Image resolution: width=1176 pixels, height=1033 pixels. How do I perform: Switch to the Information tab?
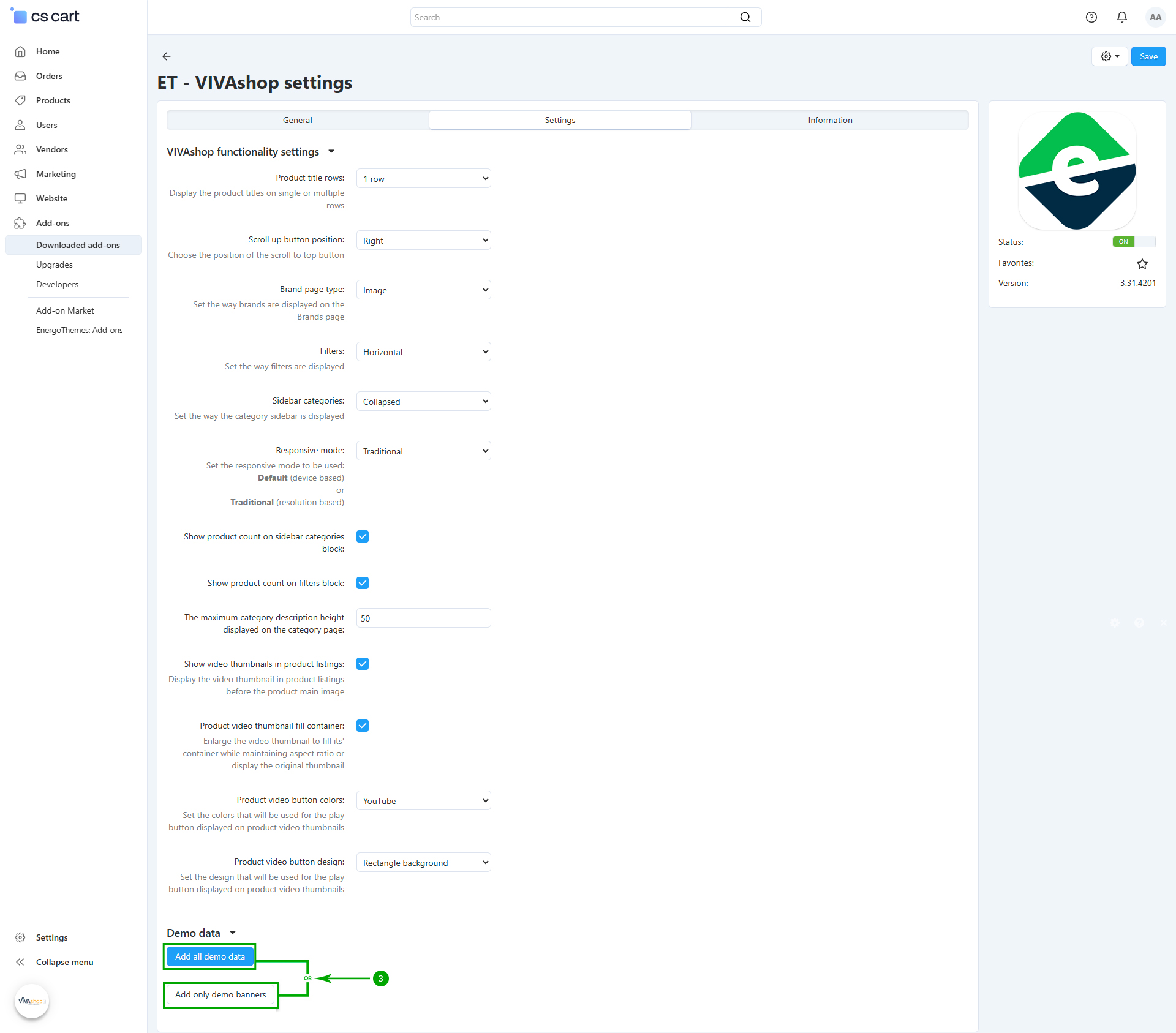pyautogui.click(x=830, y=120)
